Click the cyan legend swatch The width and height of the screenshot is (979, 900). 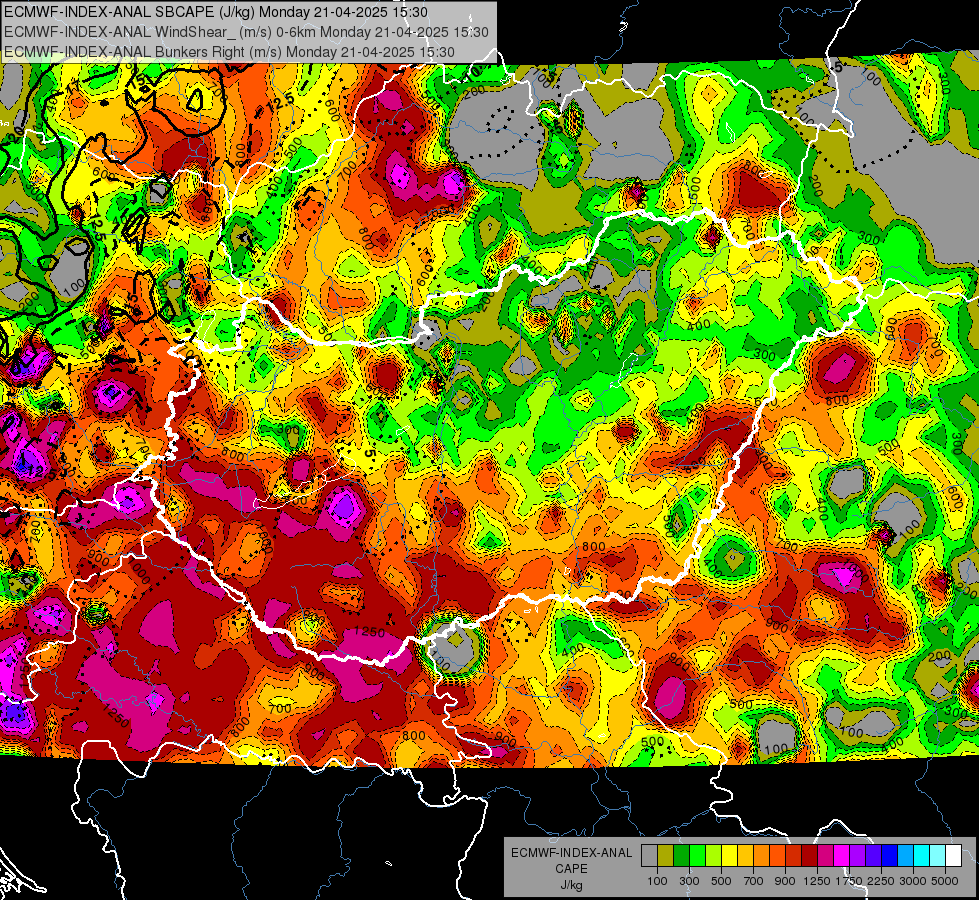point(922,855)
